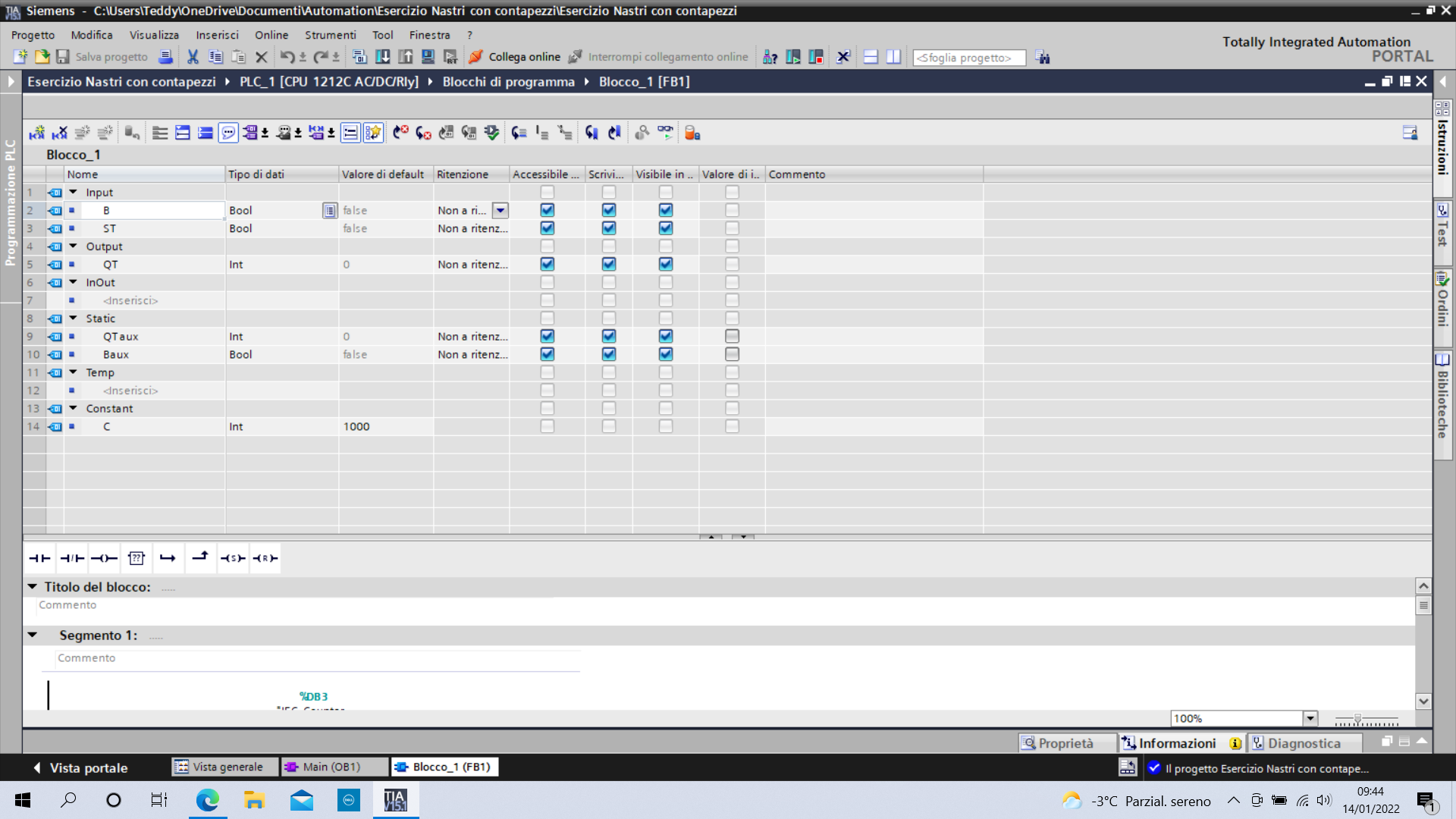Click the binoculars search in project icon
The image size is (1456, 819).
point(1043,58)
